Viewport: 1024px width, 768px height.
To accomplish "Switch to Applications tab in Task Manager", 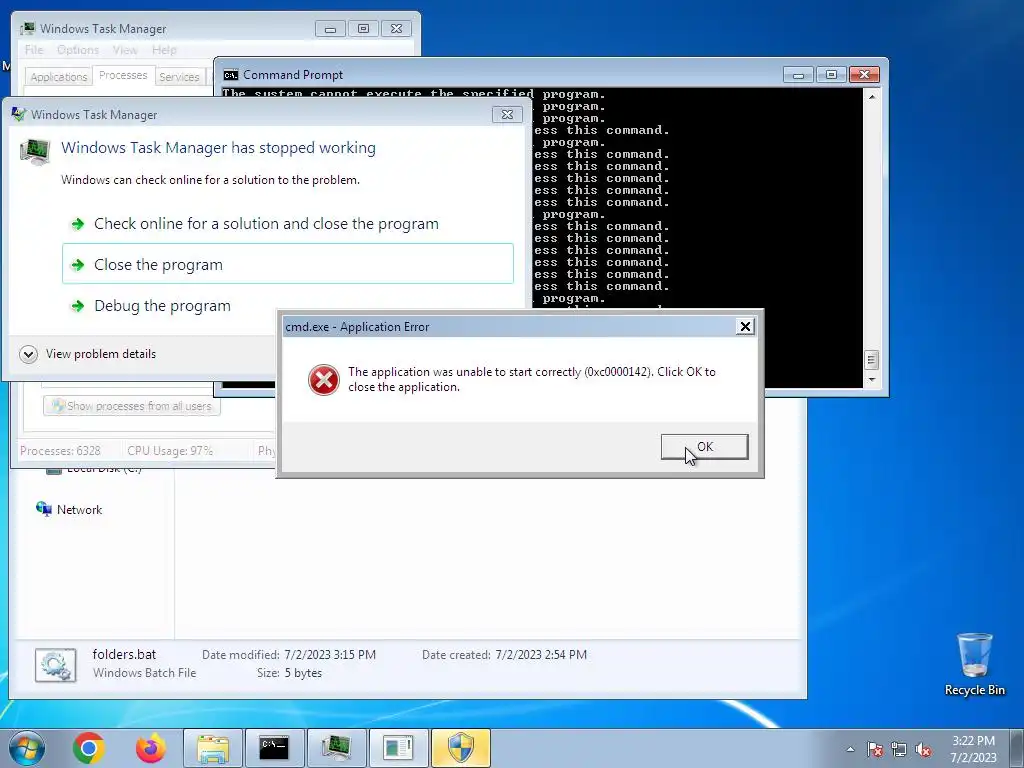I will [x=58, y=76].
